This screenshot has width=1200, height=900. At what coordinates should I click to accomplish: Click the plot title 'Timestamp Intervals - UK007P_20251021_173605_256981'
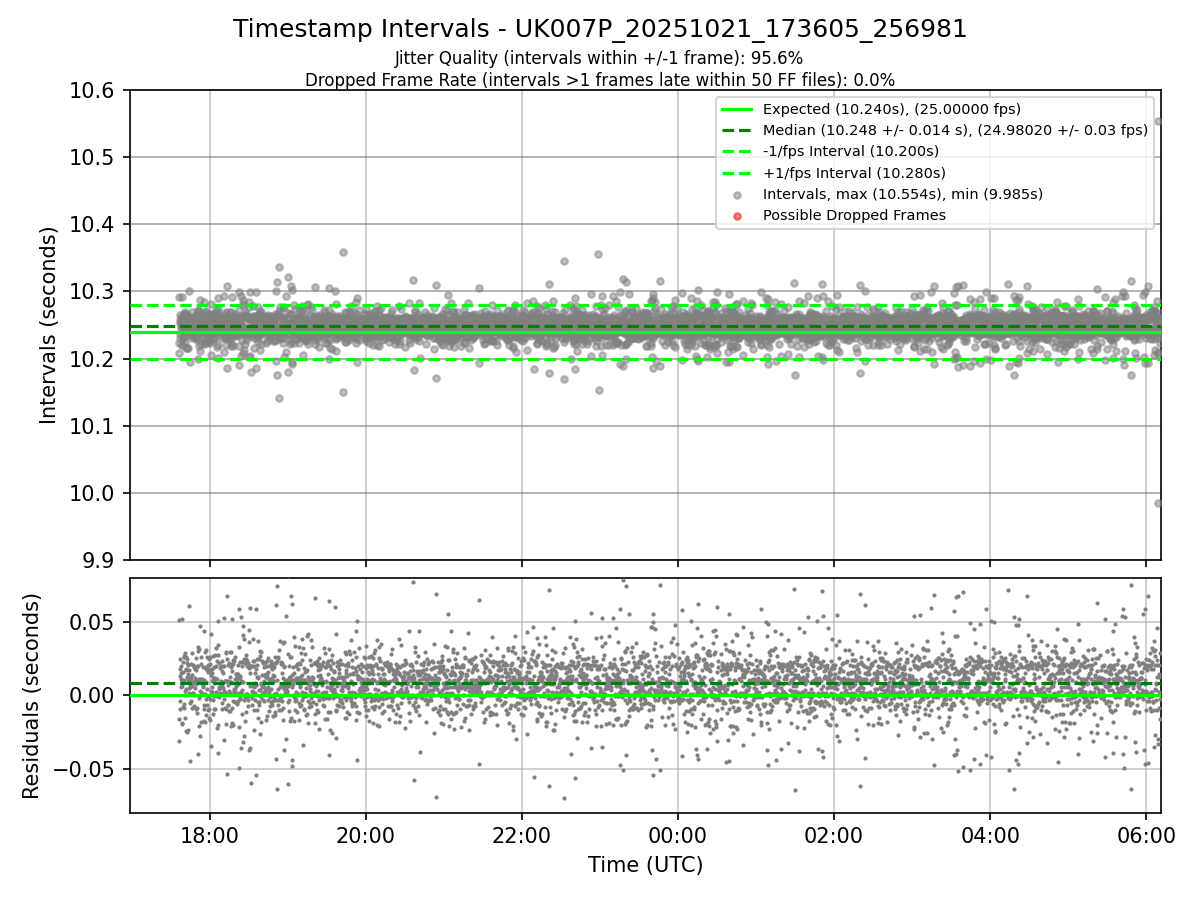tap(600, 29)
